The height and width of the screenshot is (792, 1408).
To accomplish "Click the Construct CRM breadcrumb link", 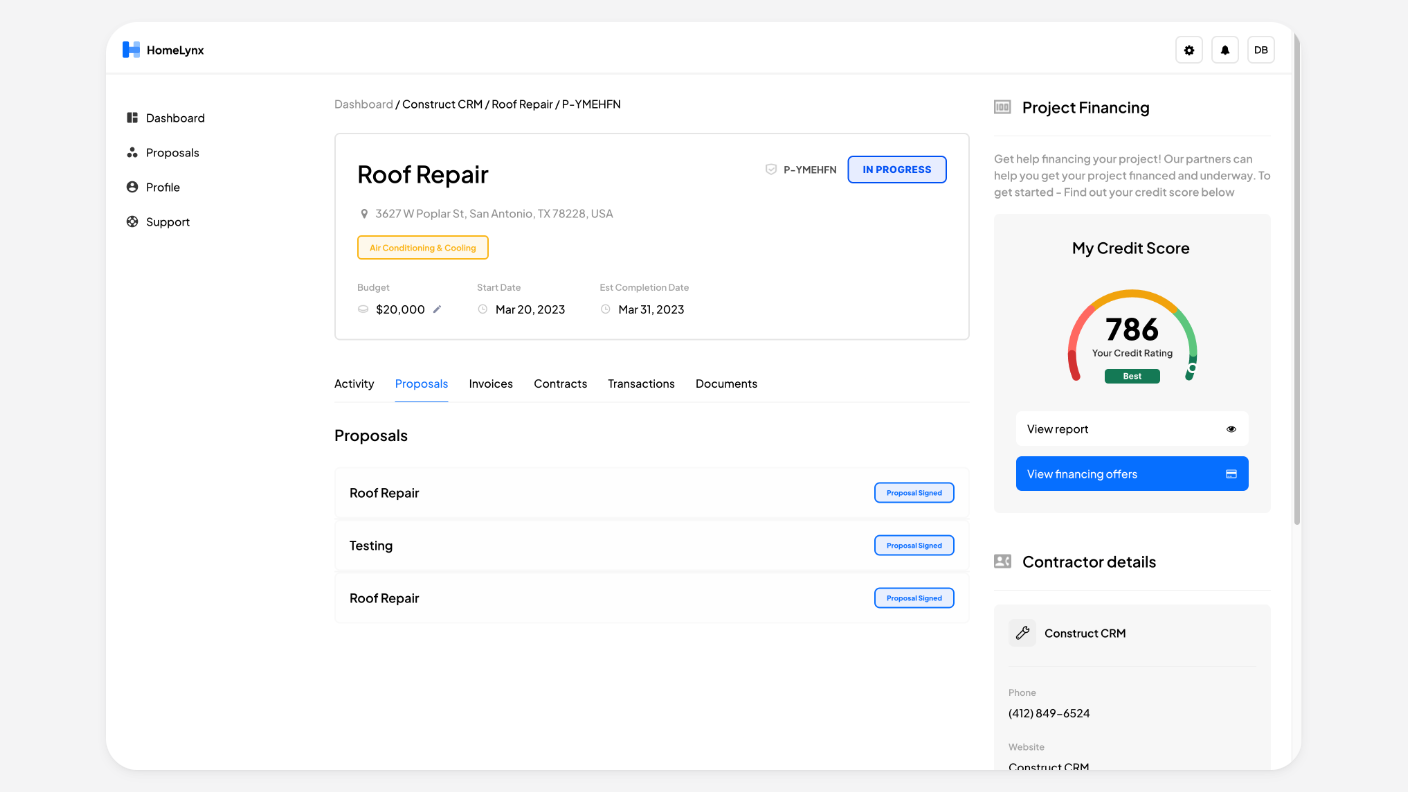I will click(442, 104).
